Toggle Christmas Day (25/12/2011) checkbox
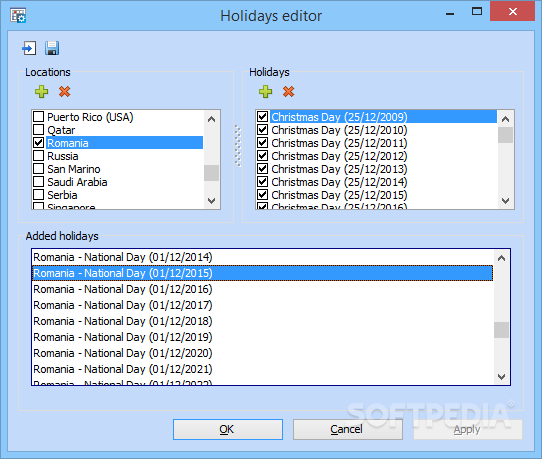The image size is (542, 459). [262, 142]
